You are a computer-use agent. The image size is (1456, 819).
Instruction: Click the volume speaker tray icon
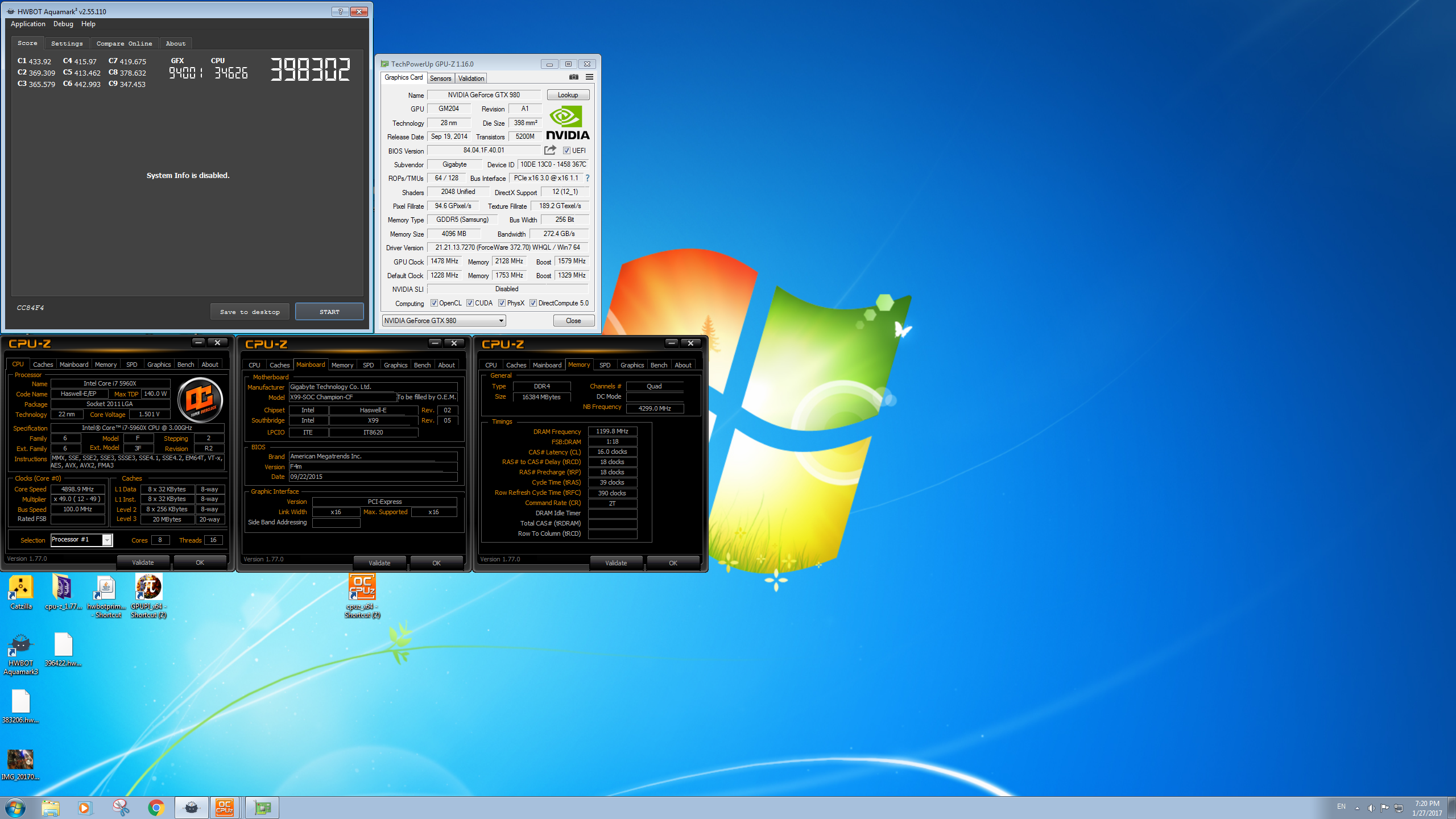[1371, 808]
